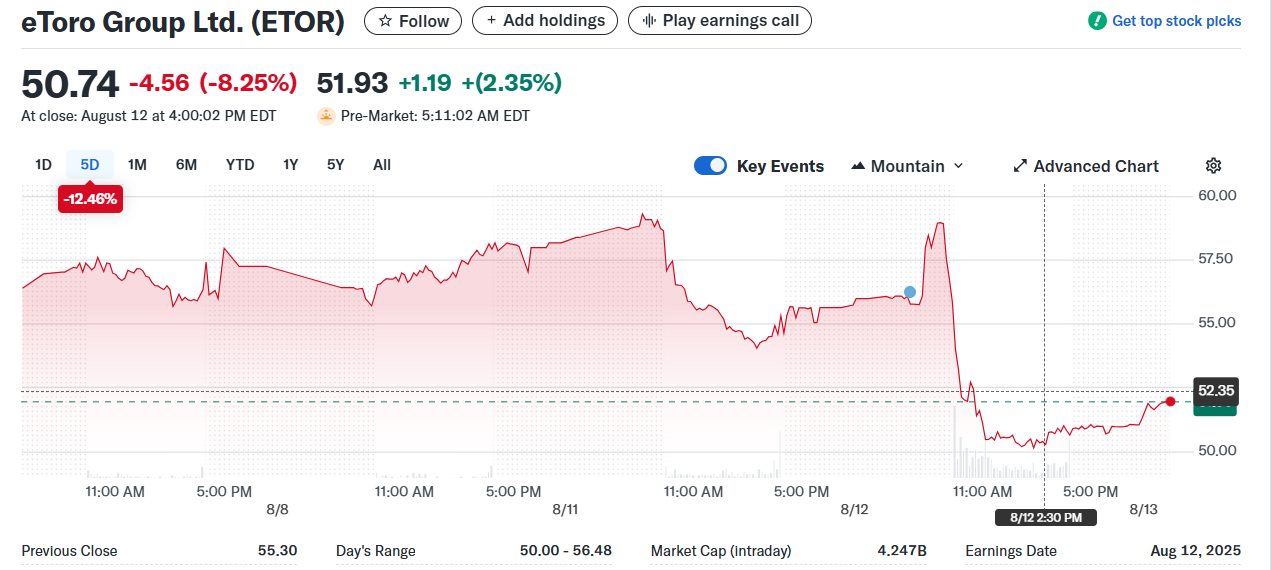This screenshot has height=570, width=1271.
Task: Click the pre-market sunrise icon
Action: click(326, 116)
